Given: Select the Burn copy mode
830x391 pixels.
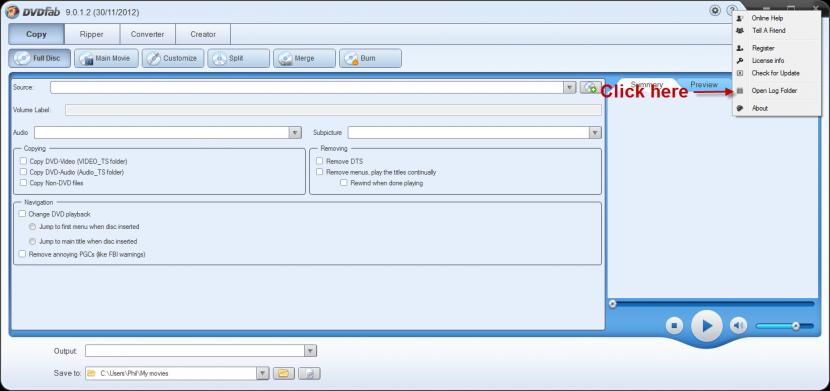Looking at the screenshot, I should [x=370, y=58].
